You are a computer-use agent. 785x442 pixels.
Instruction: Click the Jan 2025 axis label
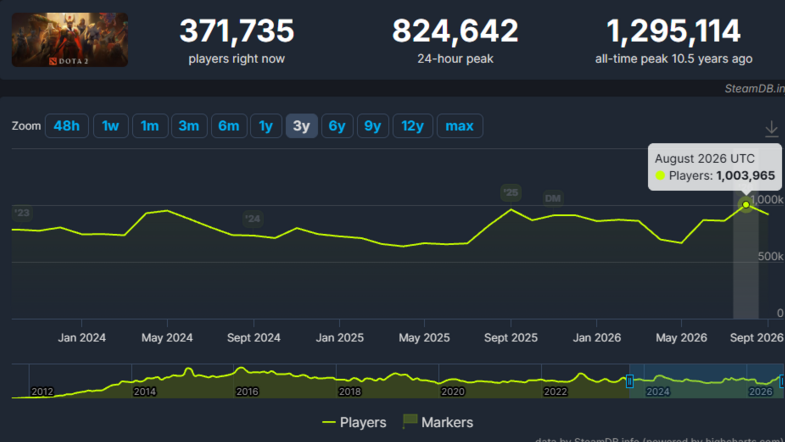pyautogui.click(x=339, y=338)
